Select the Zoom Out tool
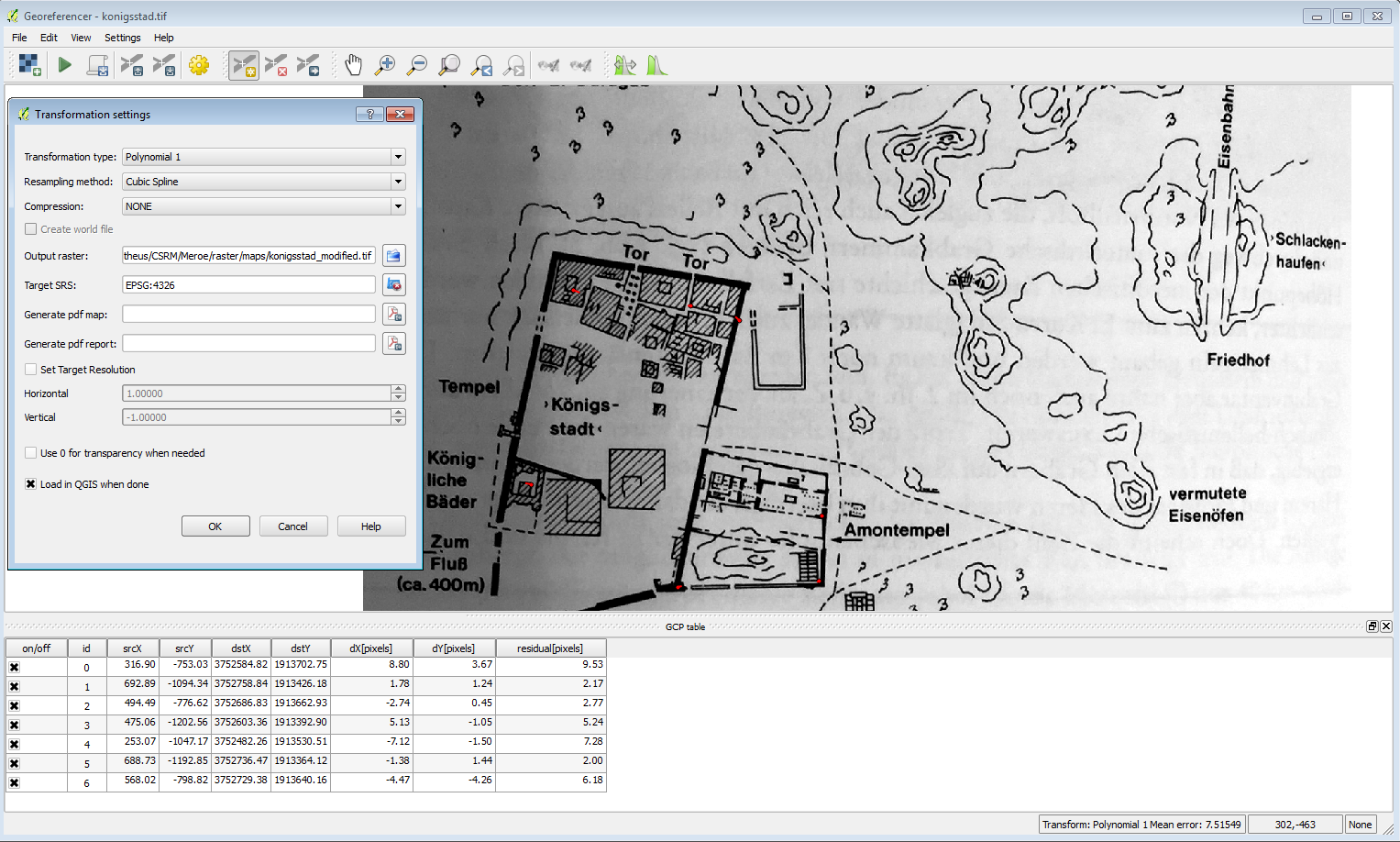 tap(417, 65)
